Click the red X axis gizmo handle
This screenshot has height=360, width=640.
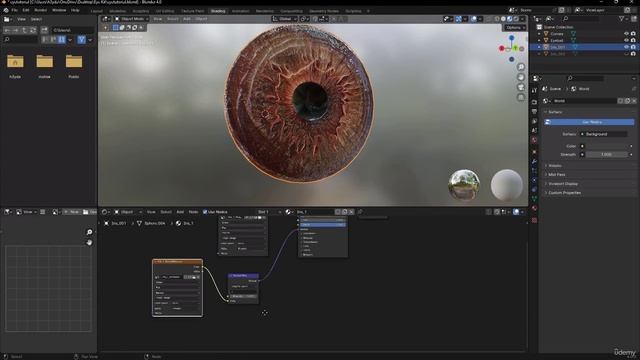(502, 49)
